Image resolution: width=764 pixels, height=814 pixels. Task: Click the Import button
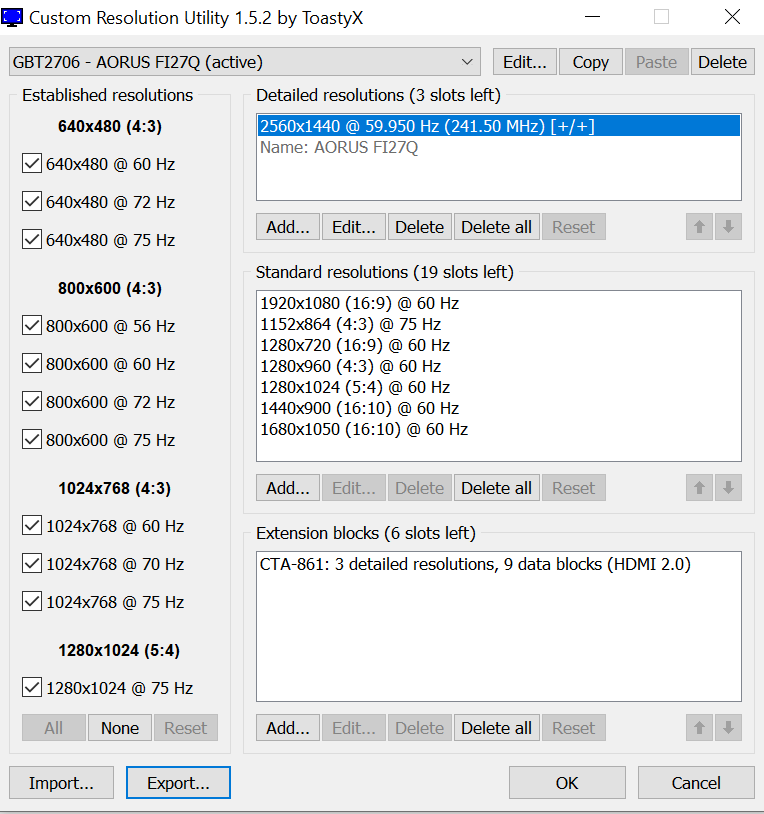(61, 783)
